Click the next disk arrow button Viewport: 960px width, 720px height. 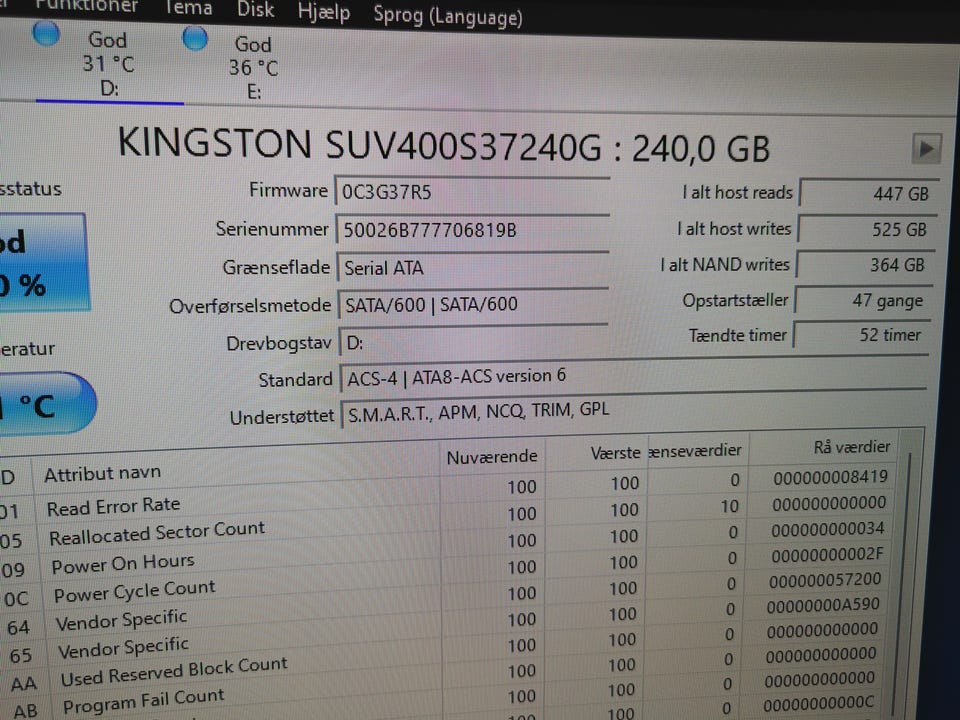coord(926,149)
